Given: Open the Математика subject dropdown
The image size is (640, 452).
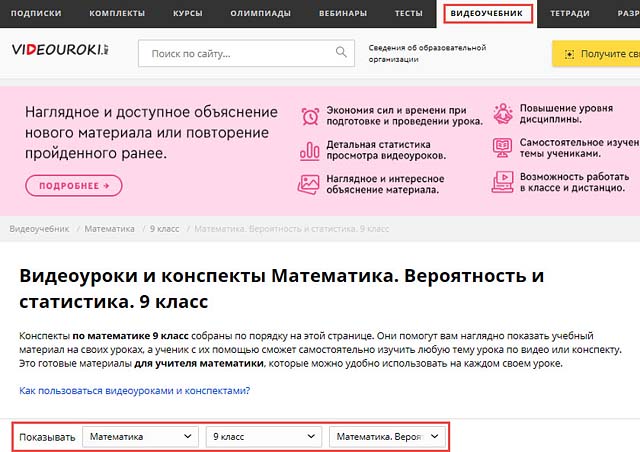Looking at the screenshot, I should tap(141, 437).
